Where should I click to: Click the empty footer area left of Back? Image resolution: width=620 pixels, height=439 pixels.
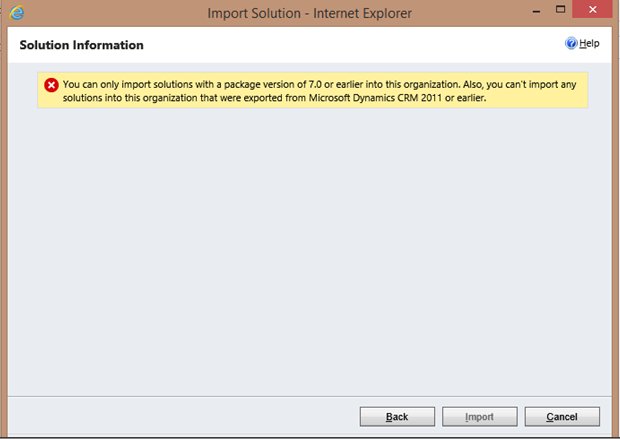(180, 416)
